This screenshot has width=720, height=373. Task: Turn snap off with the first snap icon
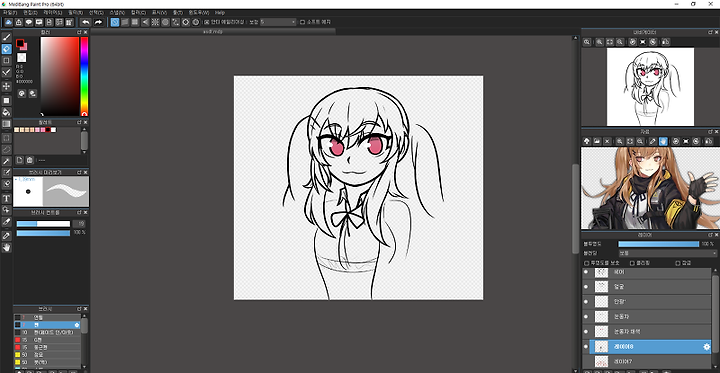tap(115, 22)
